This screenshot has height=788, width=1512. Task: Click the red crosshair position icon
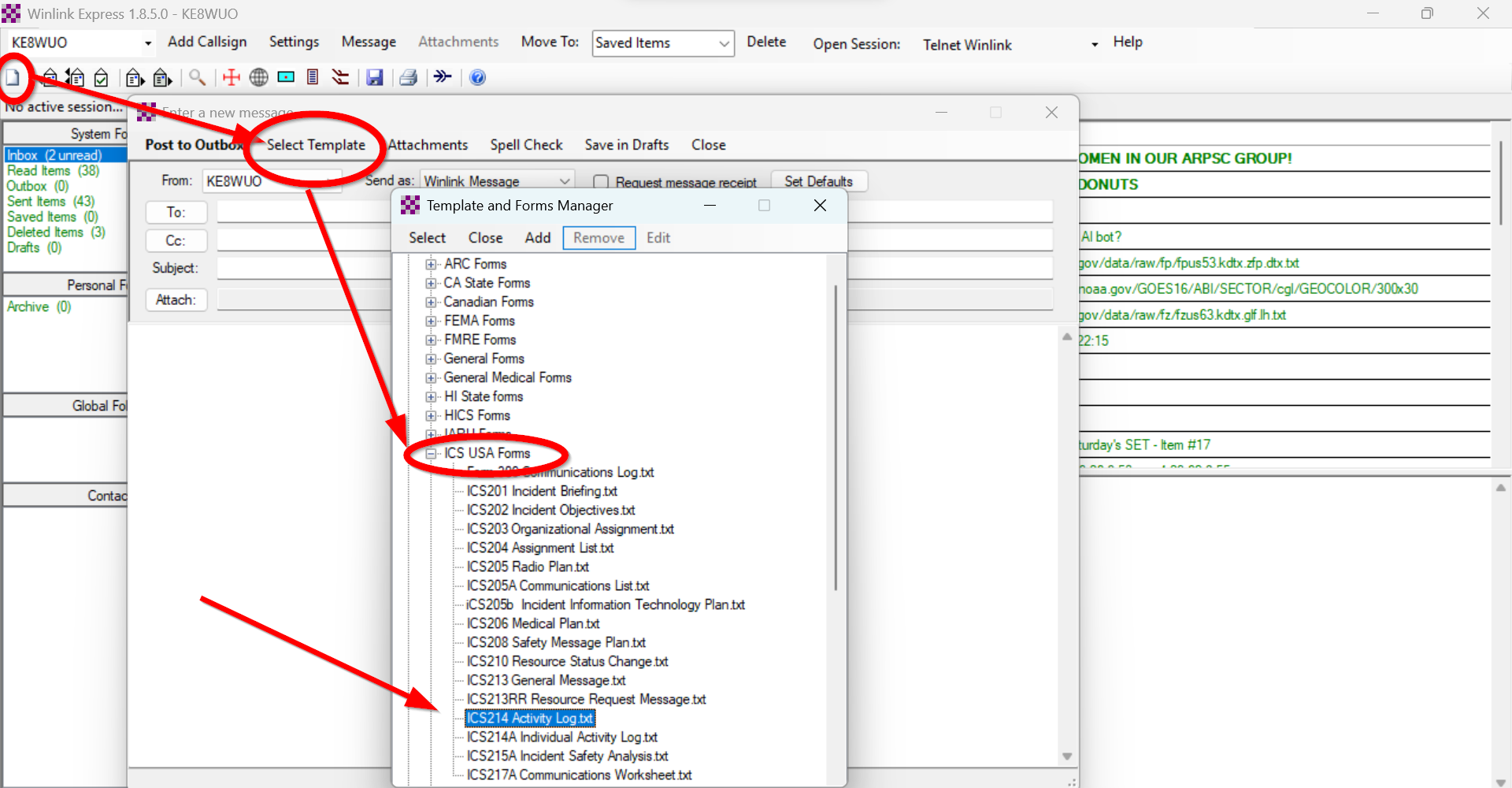[x=232, y=77]
